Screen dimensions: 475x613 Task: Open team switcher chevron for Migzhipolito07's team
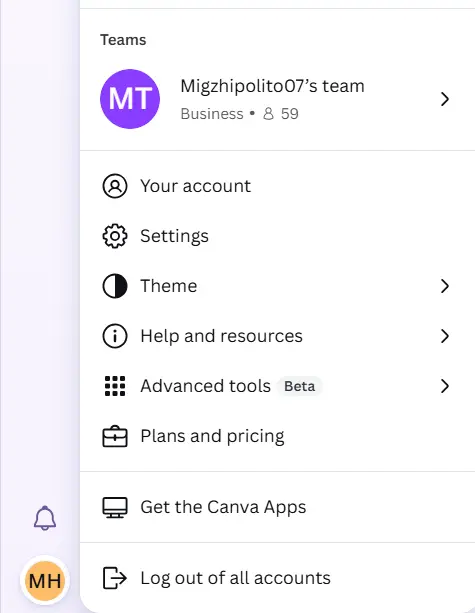click(x=445, y=99)
